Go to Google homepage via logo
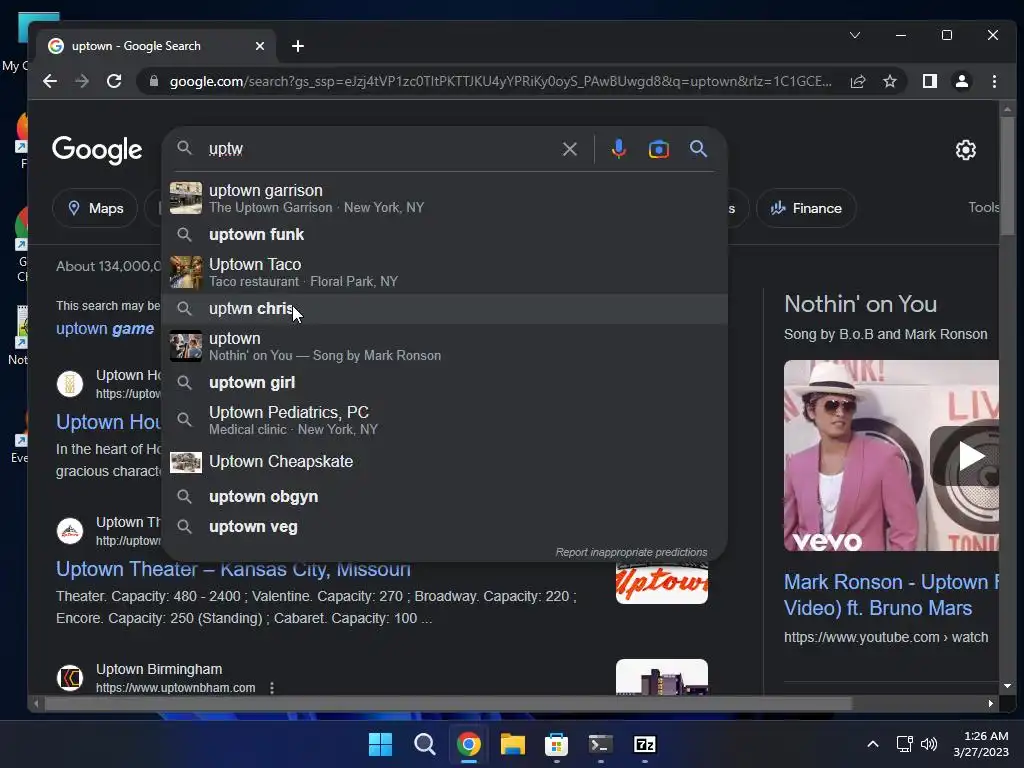Image resolution: width=1024 pixels, height=768 pixels. 97,150
